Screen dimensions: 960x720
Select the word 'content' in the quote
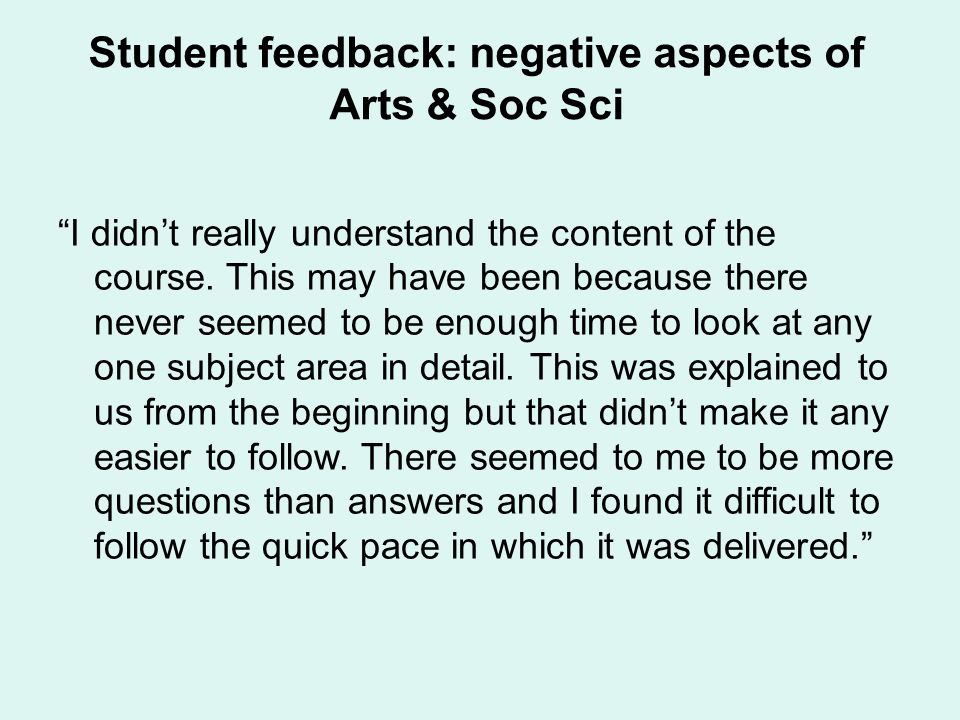point(611,234)
